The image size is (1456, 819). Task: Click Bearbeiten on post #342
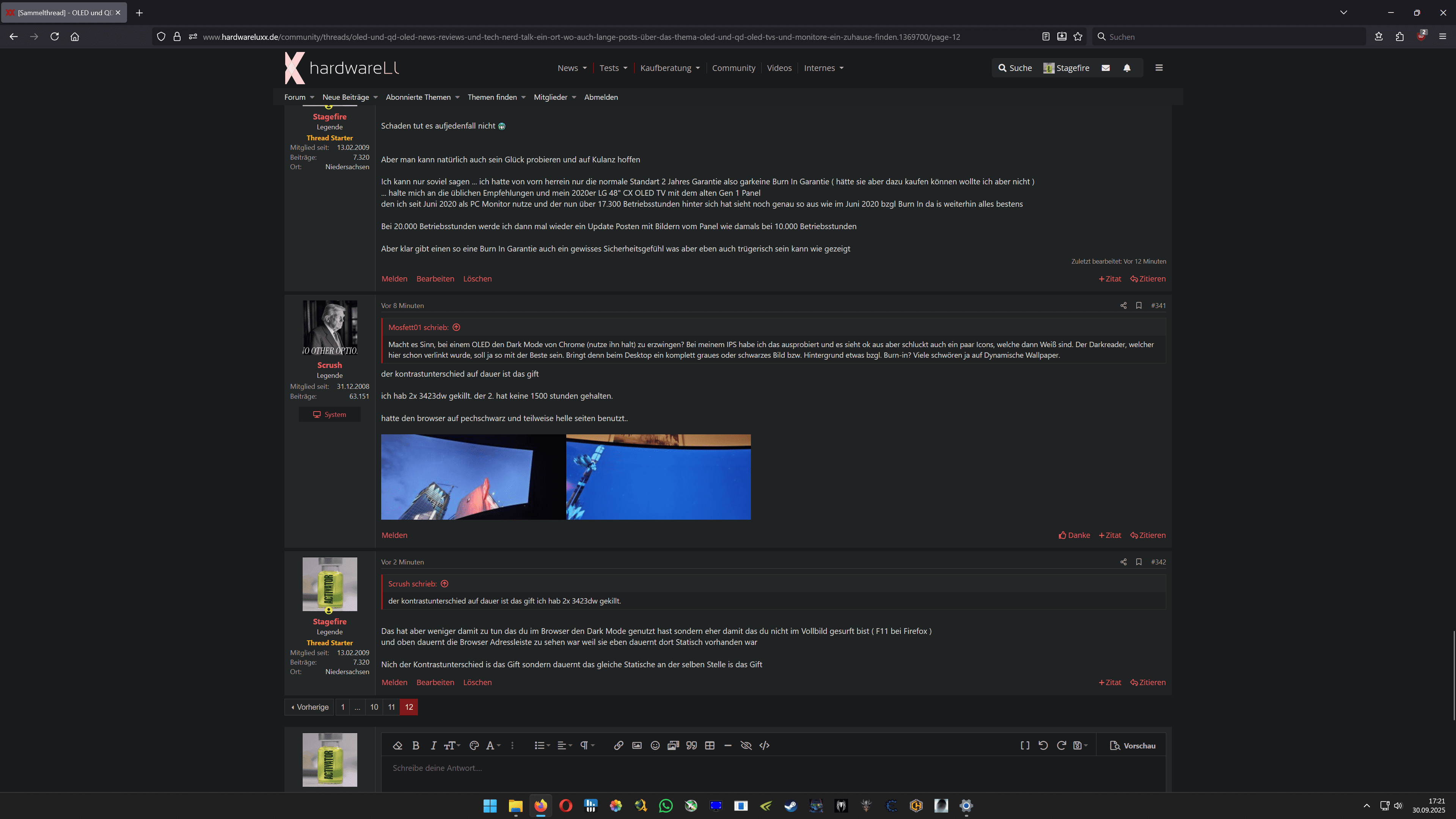[435, 682]
